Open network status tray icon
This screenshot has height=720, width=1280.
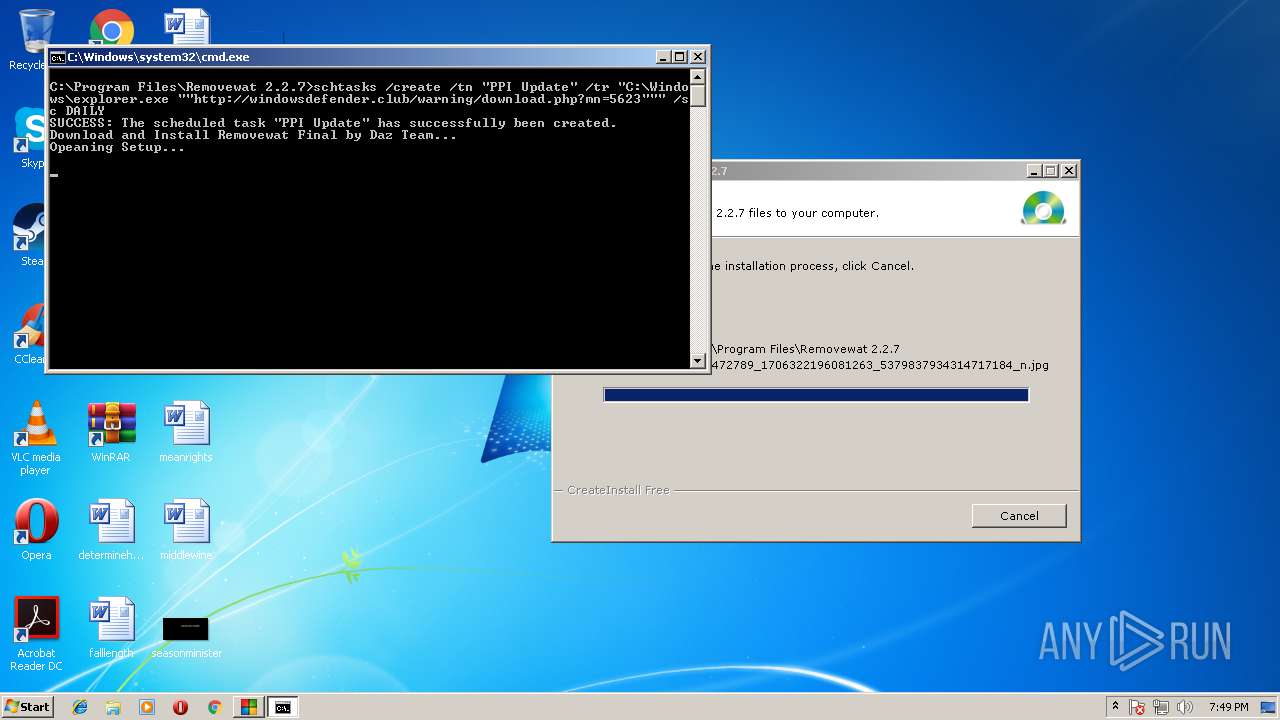[x=1162, y=708]
